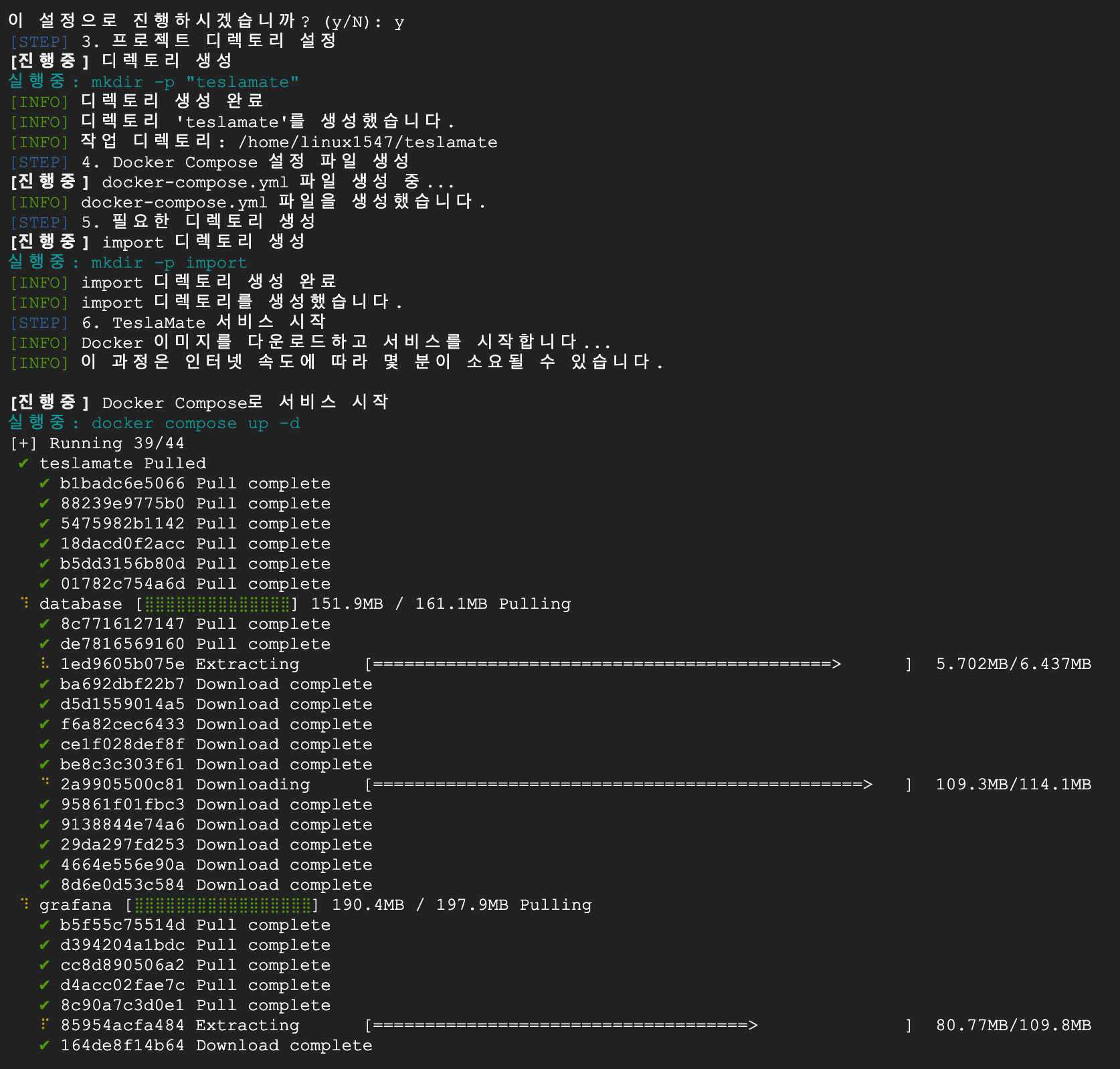
Task: Click the line 4. Docker Compose 설정 파일 생성
Action: 246,162
